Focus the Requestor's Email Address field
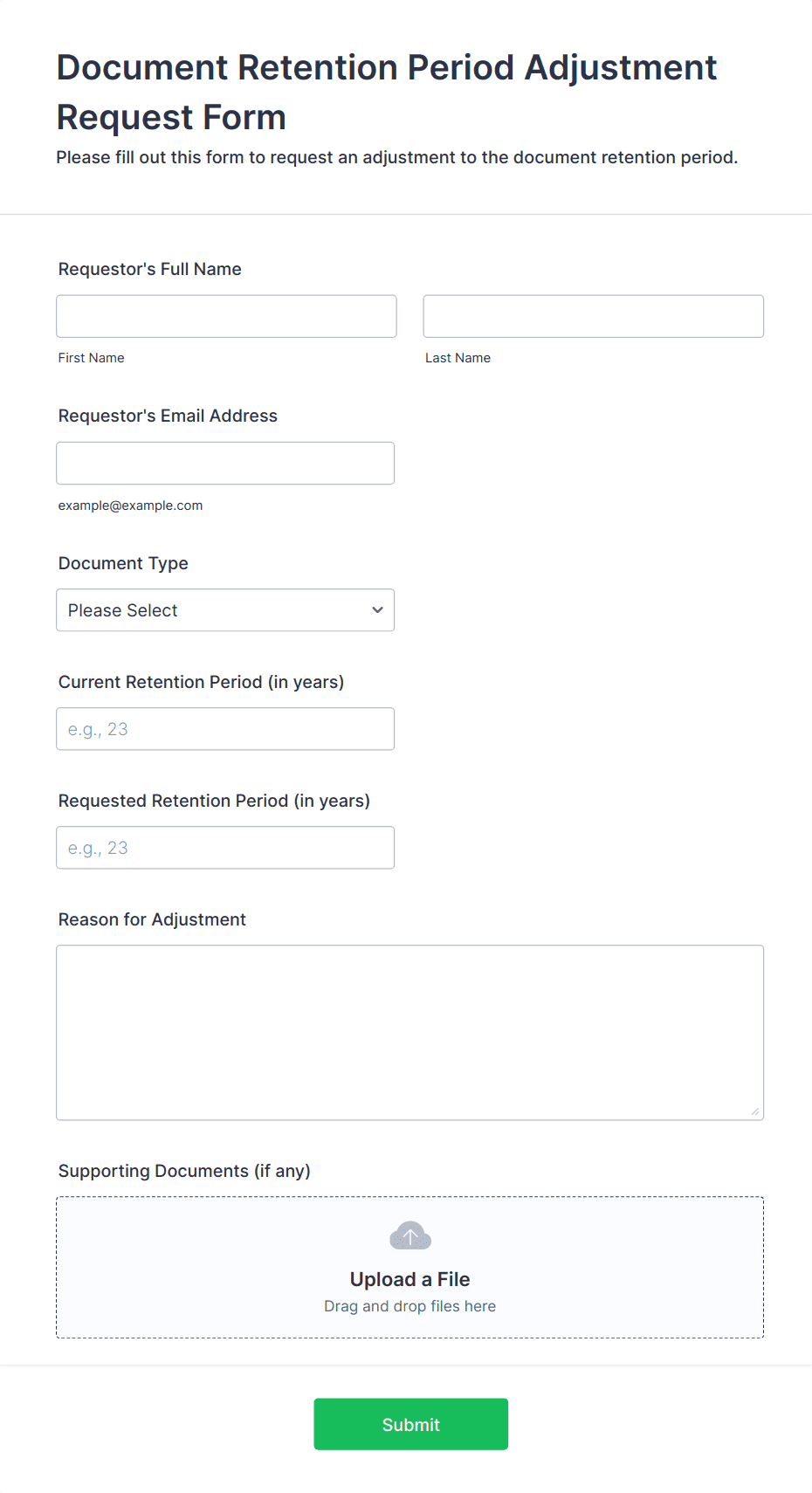This screenshot has width=812, height=1493. click(225, 463)
